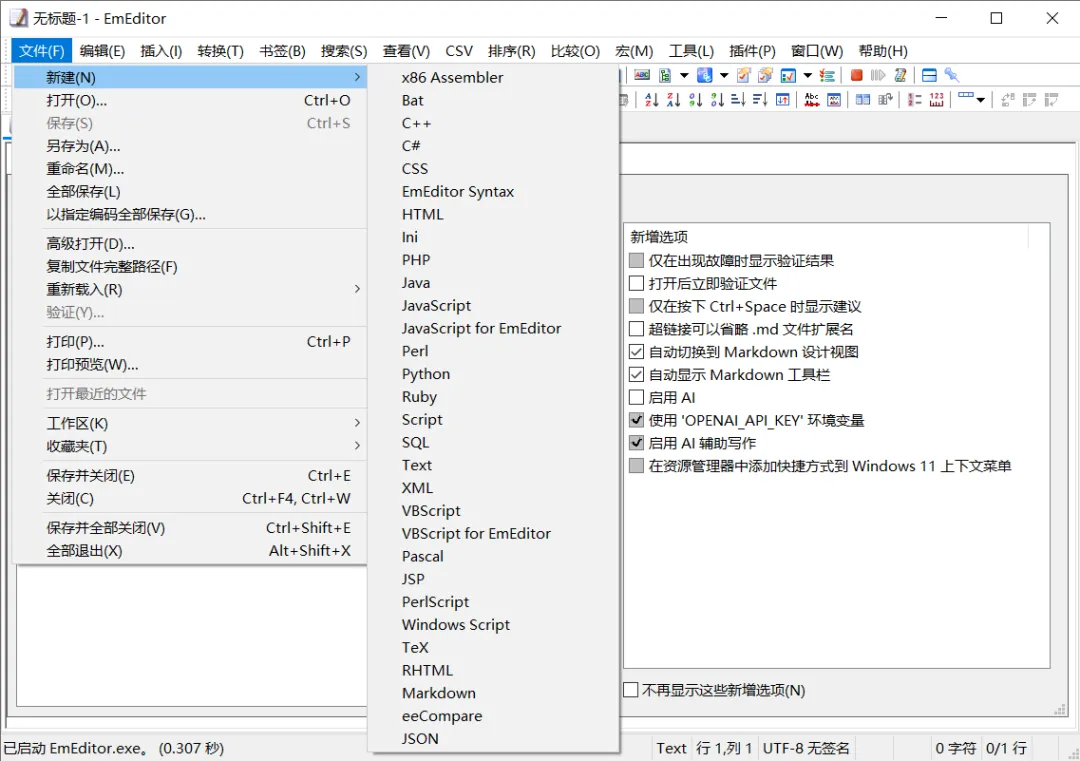Viewport: 1080px width, 761px height.
Task: Click the ABC spell check toolbar icon
Action: (642, 75)
